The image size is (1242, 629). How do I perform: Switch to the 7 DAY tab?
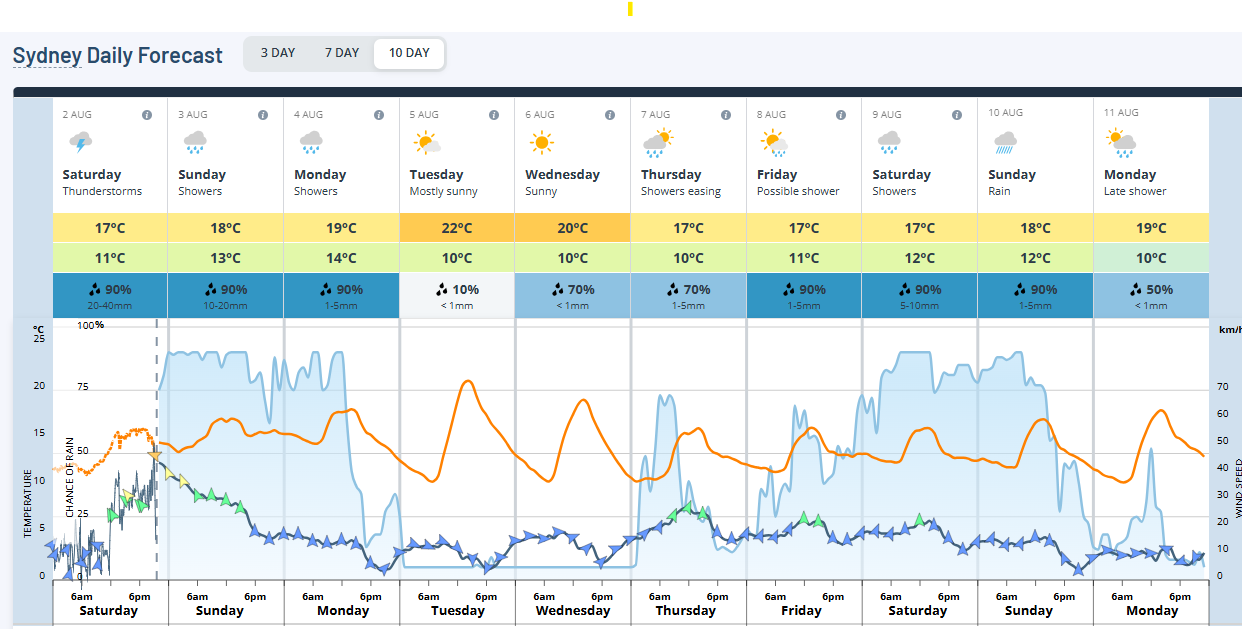point(341,53)
